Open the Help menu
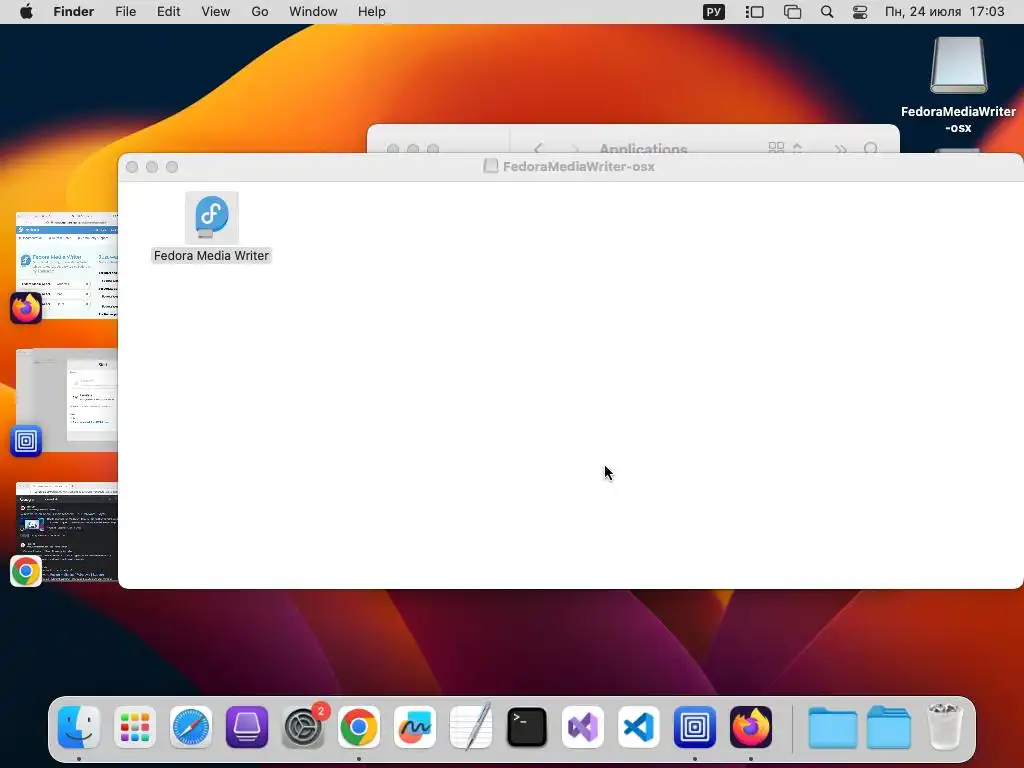Screen dimensions: 1024x768 [372, 12]
